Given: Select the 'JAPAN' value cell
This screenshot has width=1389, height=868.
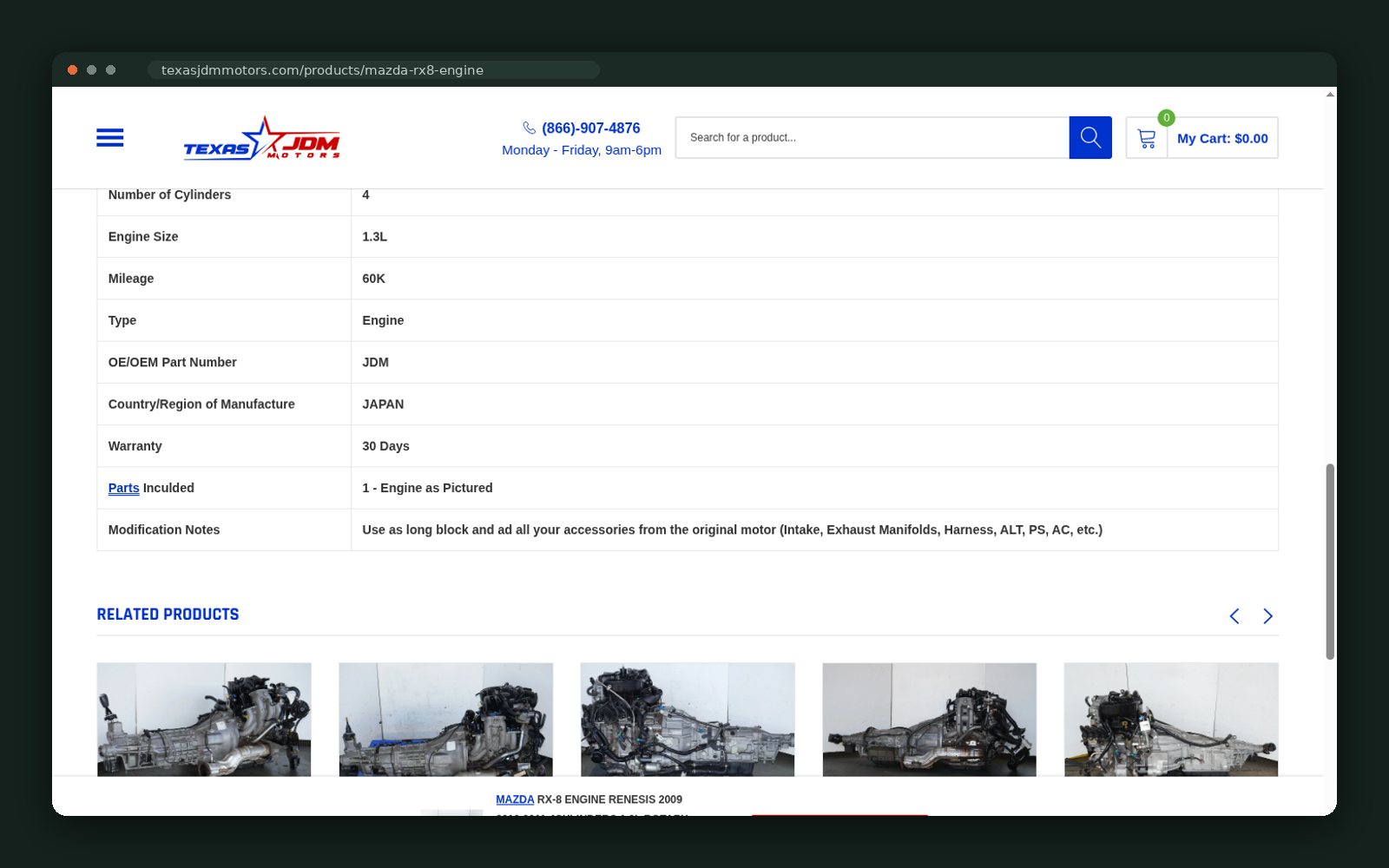Looking at the screenshot, I should coord(814,404).
